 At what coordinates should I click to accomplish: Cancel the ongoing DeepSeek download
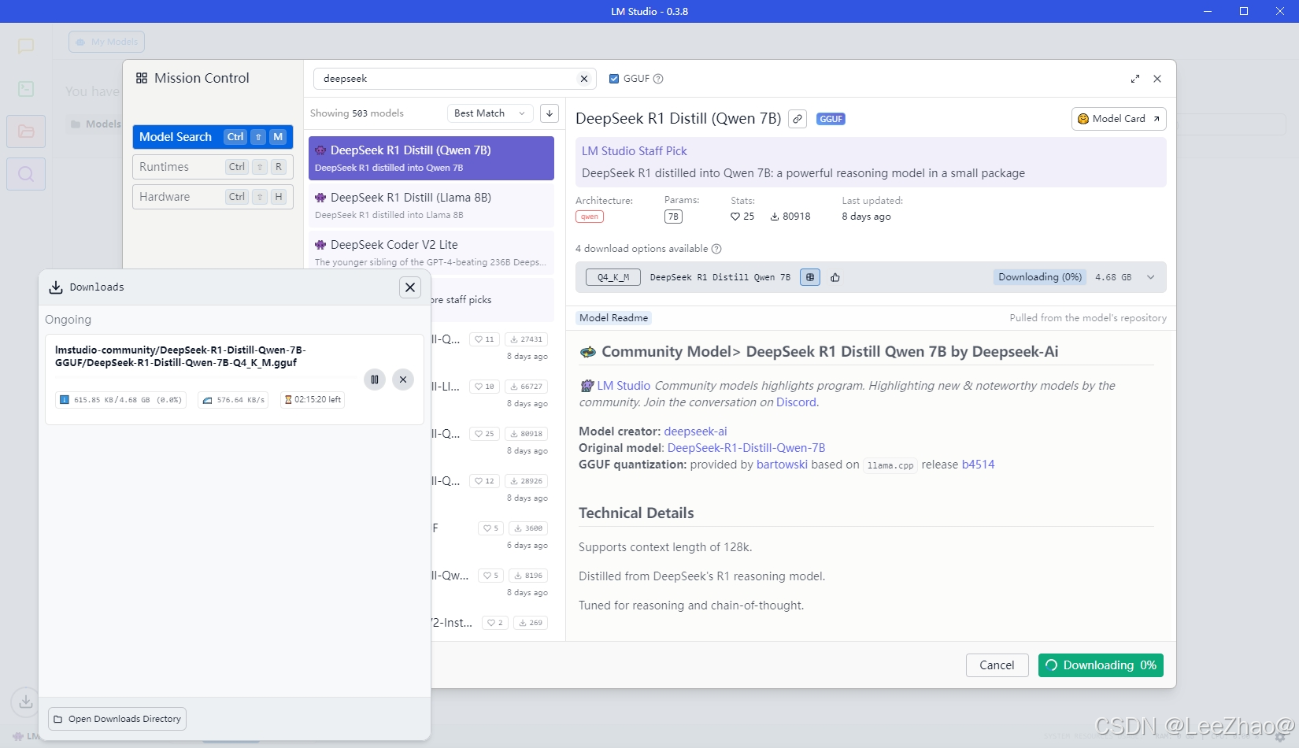pyautogui.click(x=402, y=379)
